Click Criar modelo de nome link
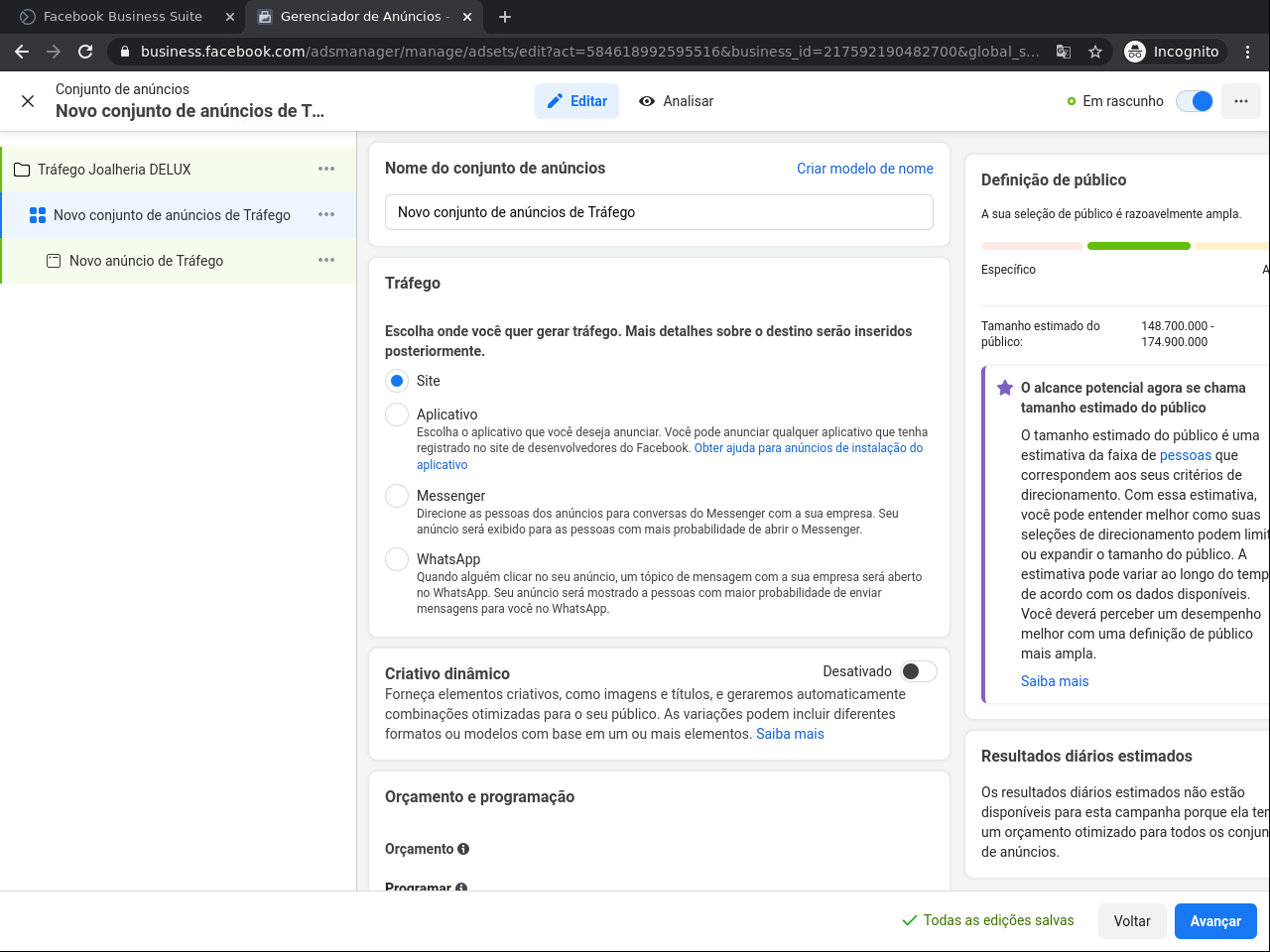This screenshot has width=1270, height=952. pyautogui.click(x=865, y=169)
